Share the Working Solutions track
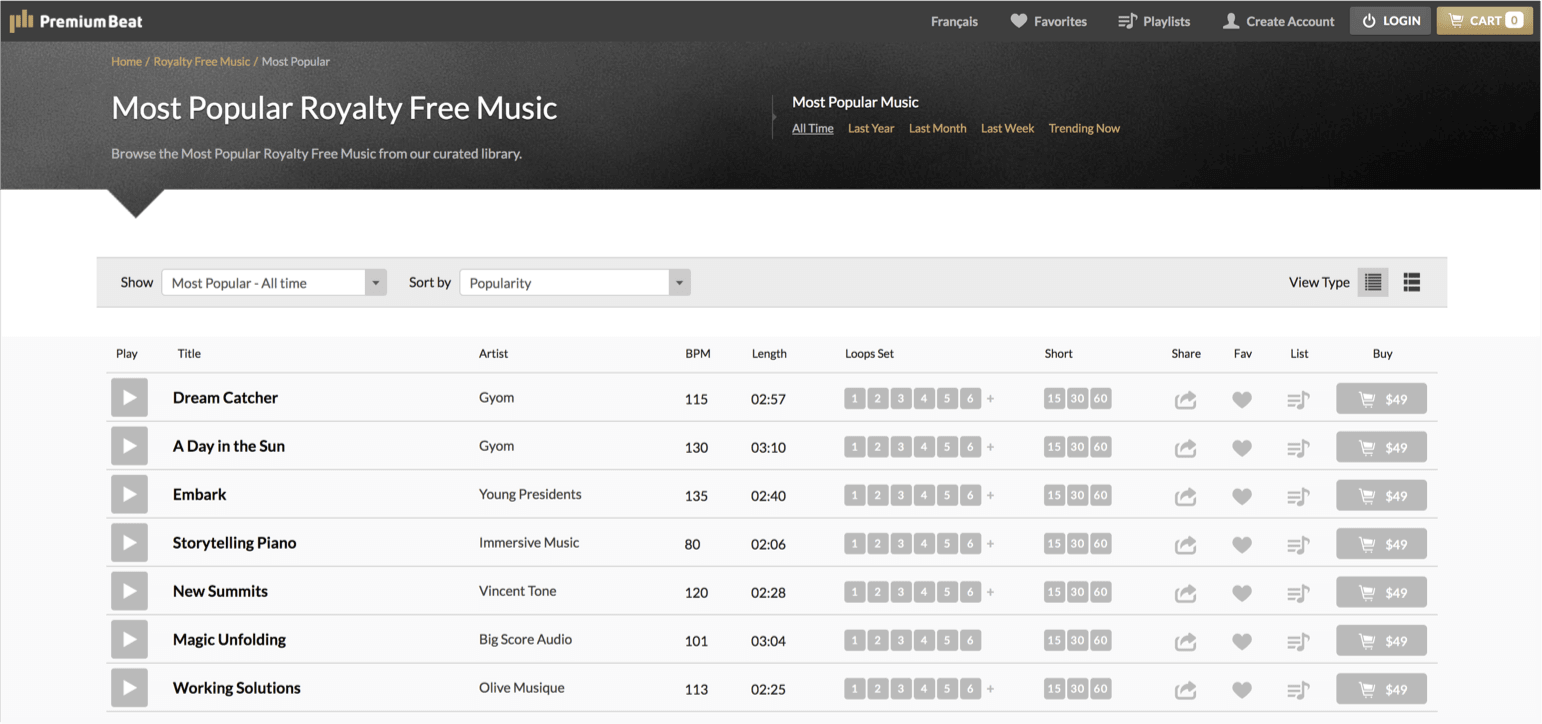This screenshot has width=1542, height=724. click(x=1185, y=689)
